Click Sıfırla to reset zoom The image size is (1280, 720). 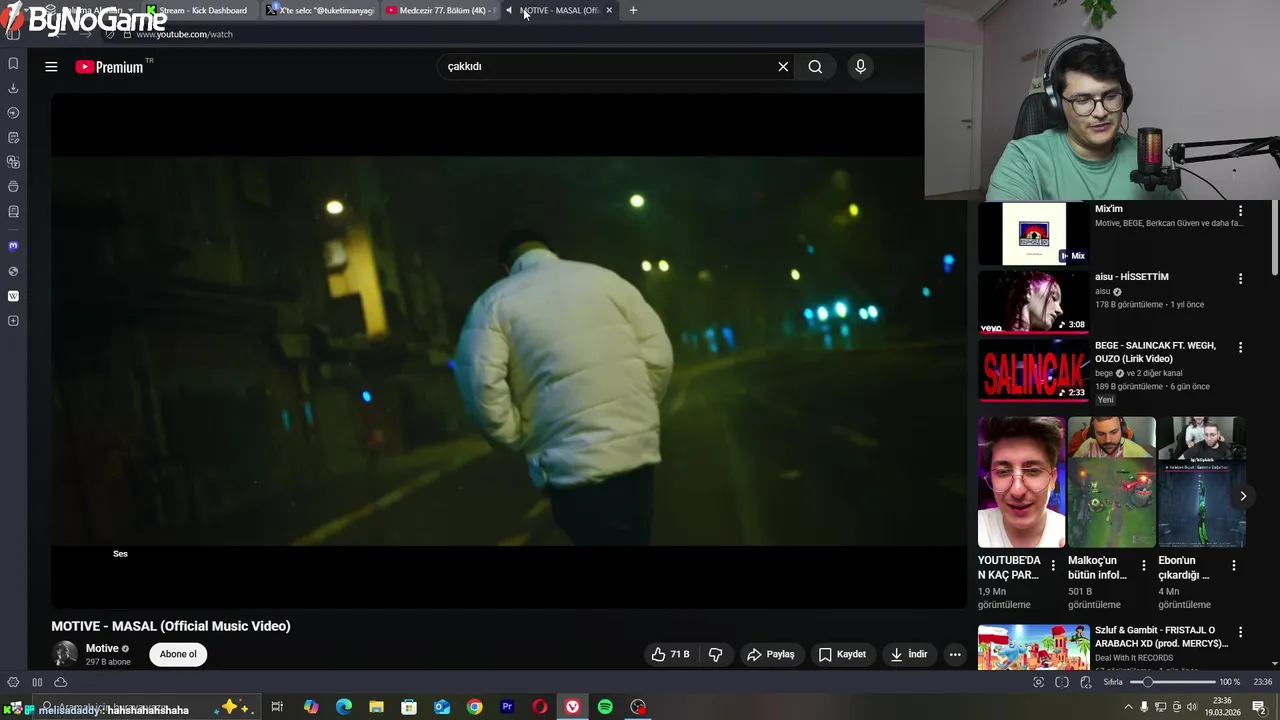click(1113, 682)
